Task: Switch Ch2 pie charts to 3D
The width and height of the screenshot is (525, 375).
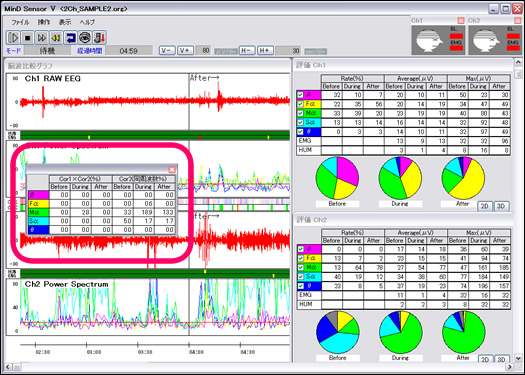Action: (x=501, y=360)
